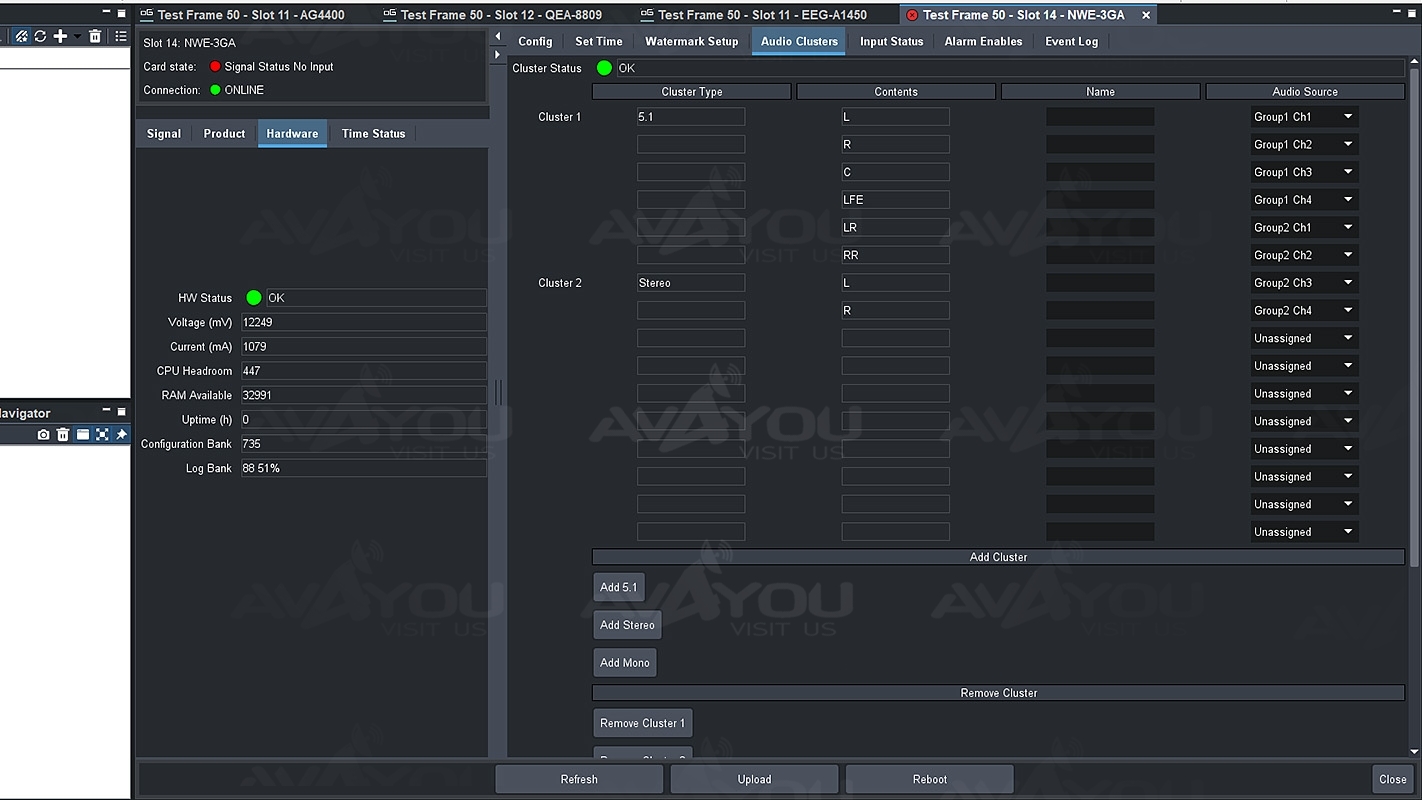This screenshot has height=800, width=1422.
Task: Click the Reboot button
Action: pyautogui.click(x=929, y=779)
